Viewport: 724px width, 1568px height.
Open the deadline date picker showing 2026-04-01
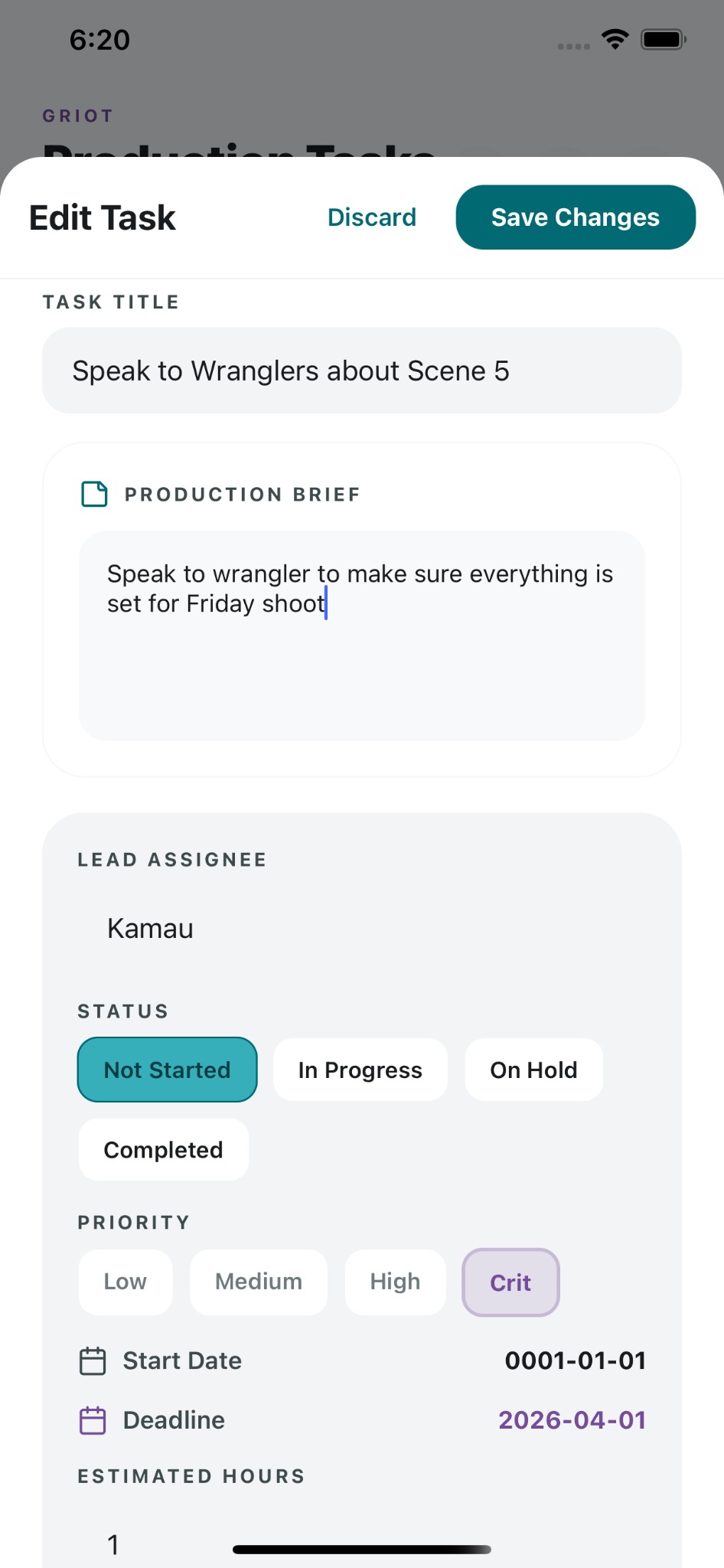[x=572, y=1420]
